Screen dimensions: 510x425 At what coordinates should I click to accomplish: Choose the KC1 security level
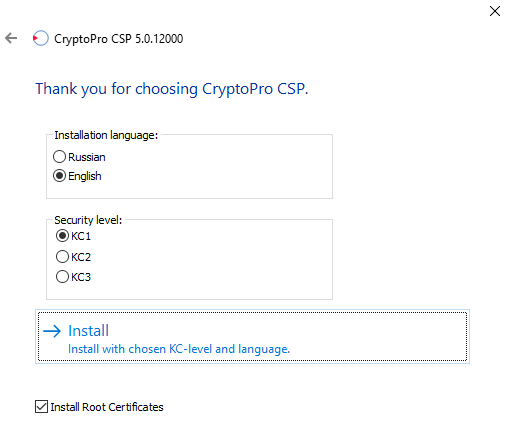[62, 236]
